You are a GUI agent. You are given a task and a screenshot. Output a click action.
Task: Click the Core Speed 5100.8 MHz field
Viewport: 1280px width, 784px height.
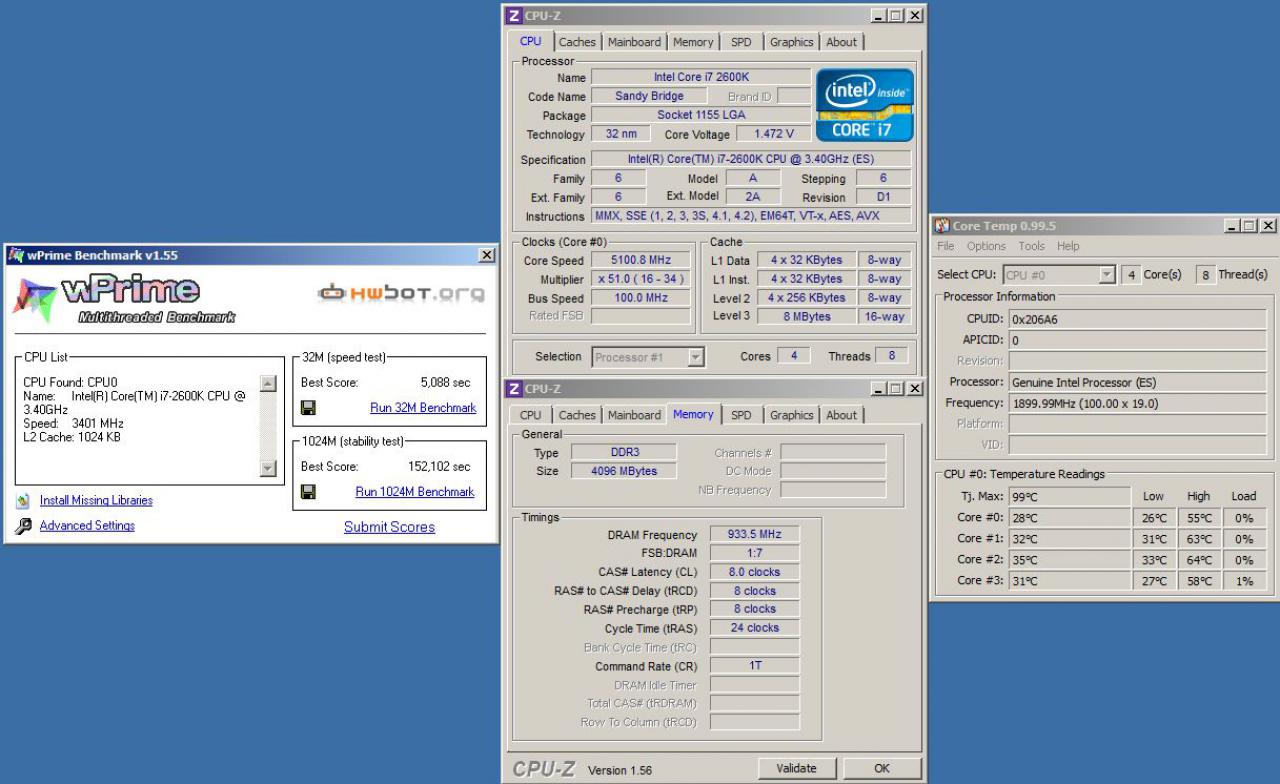[x=640, y=260]
